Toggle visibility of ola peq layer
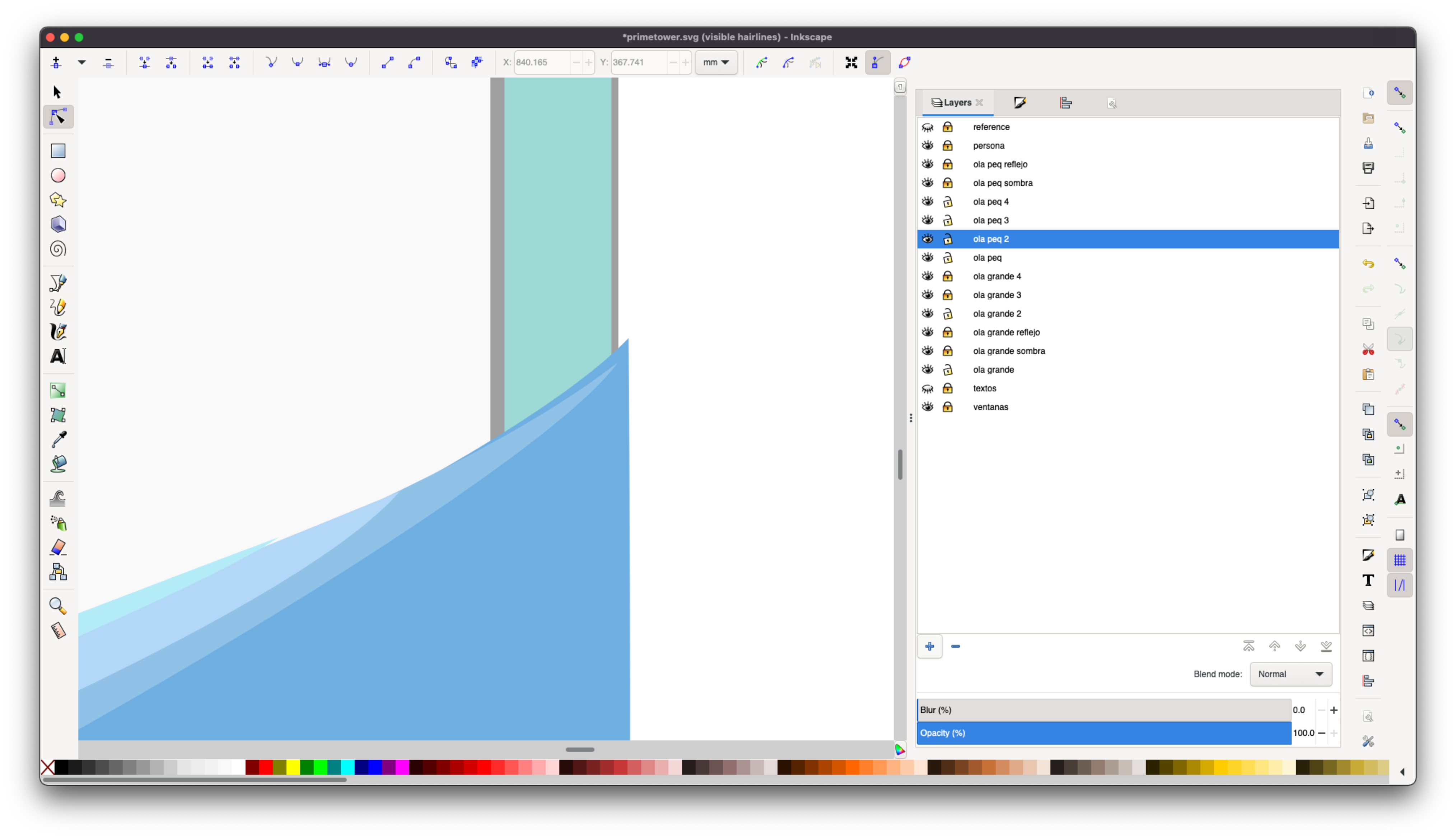The height and width of the screenshot is (838, 1456). 928,257
